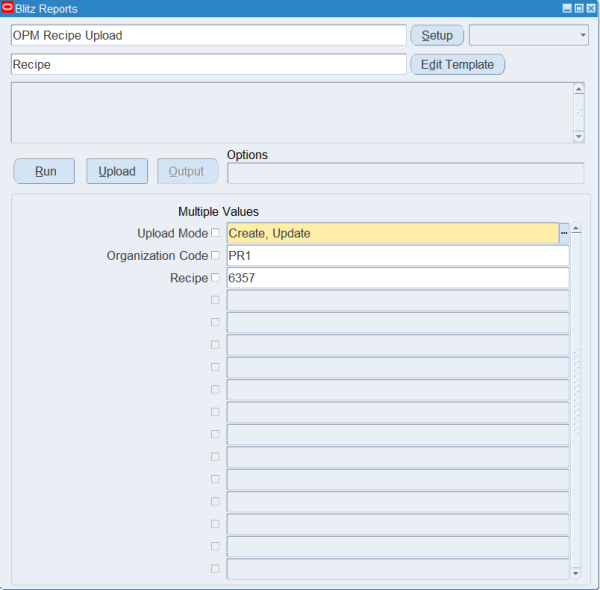This screenshot has height=590, width=600.
Task: Click the parameters list scroll up arrow
Action: [x=576, y=229]
